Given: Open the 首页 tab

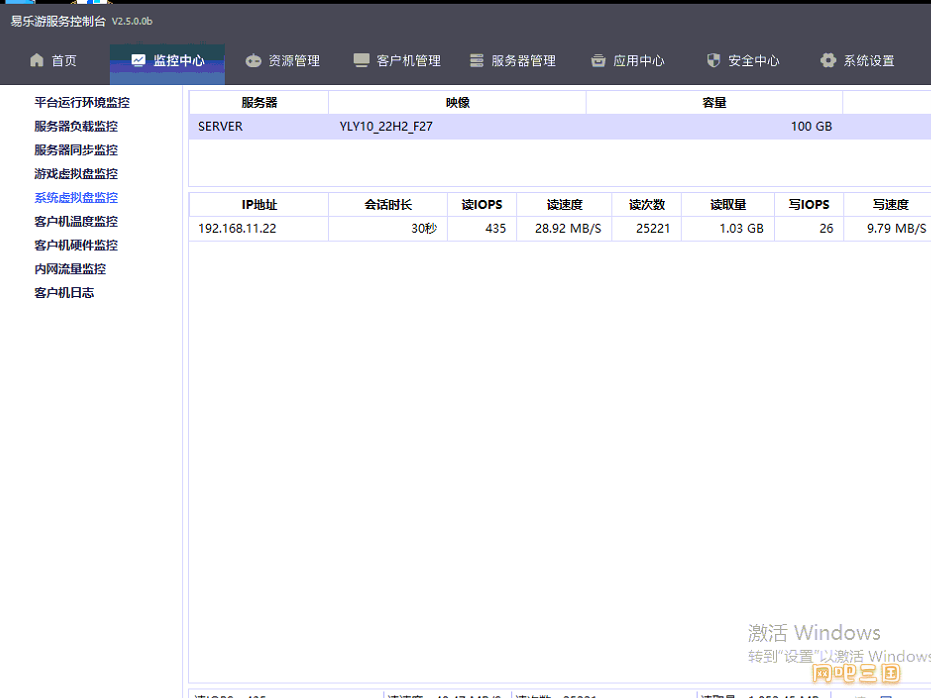Looking at the screenshot, I should click(x=53, y=61).
